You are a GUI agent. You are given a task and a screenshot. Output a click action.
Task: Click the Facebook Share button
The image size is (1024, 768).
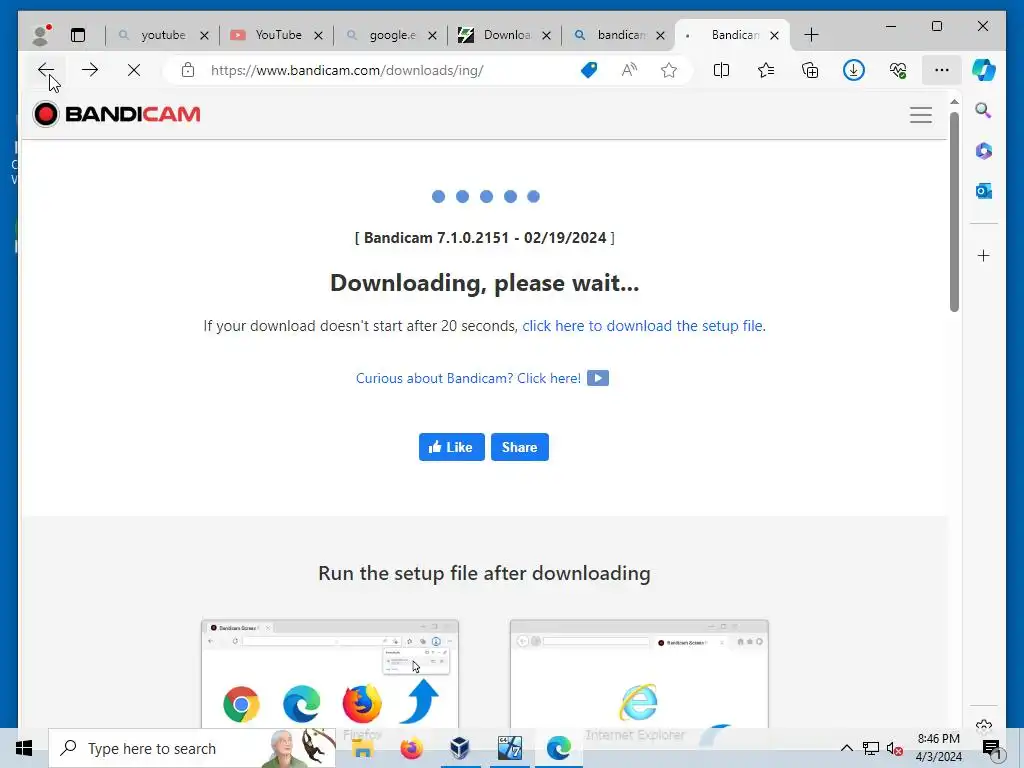[519, 447]
